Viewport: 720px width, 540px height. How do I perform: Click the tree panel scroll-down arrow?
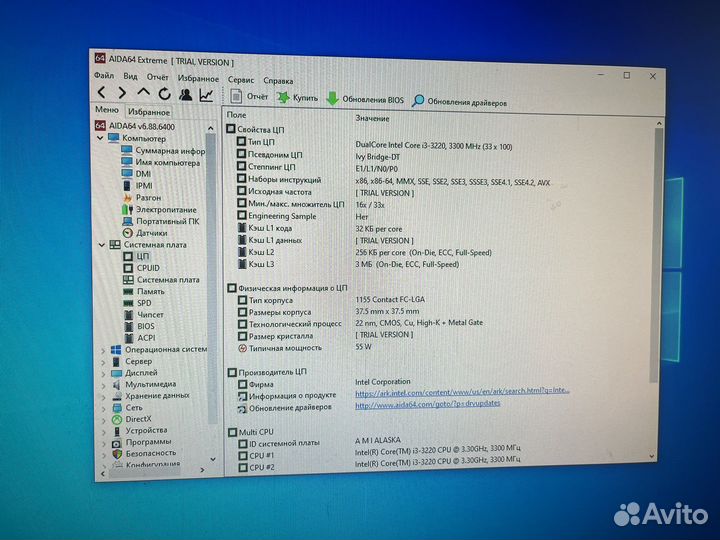(x=213, y=459)
